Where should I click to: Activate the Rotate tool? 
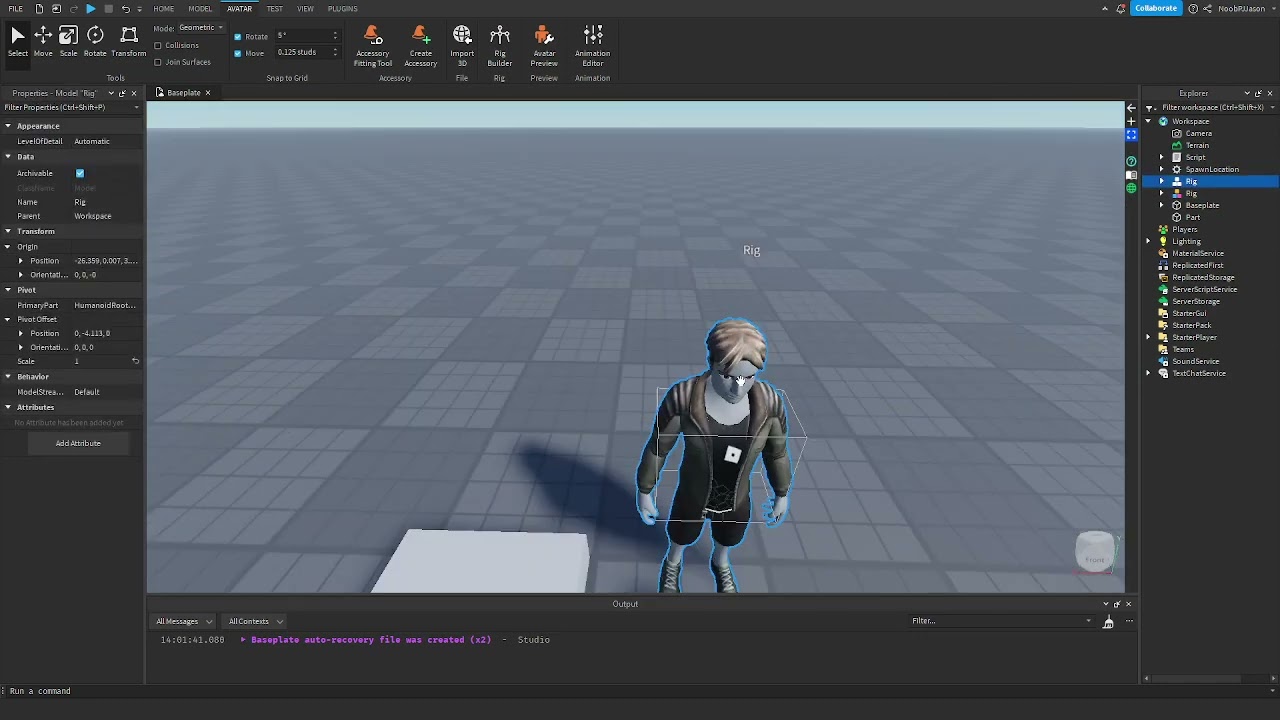coord(95,41)
